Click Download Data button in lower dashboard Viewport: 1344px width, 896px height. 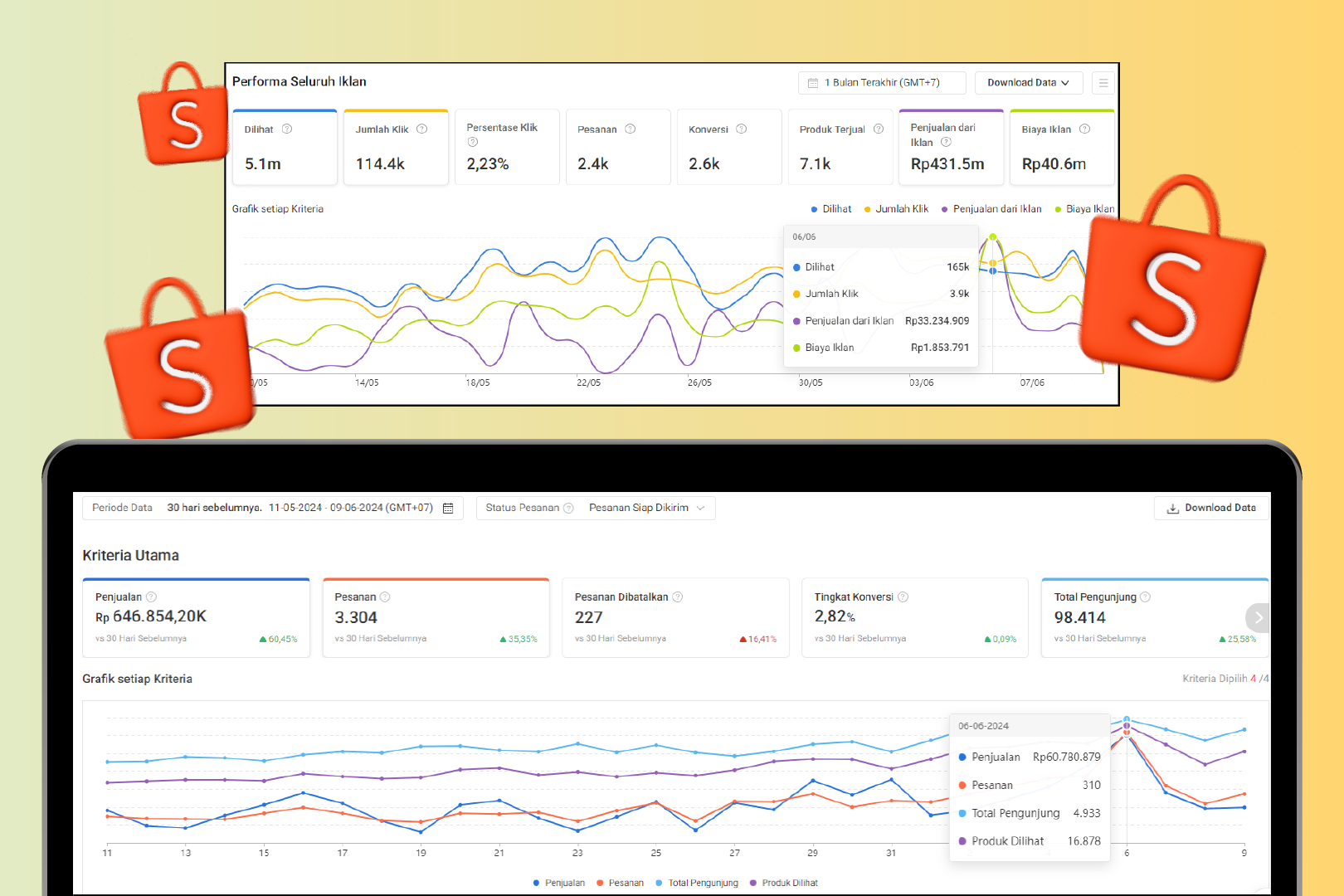(x=1211, y=508)
